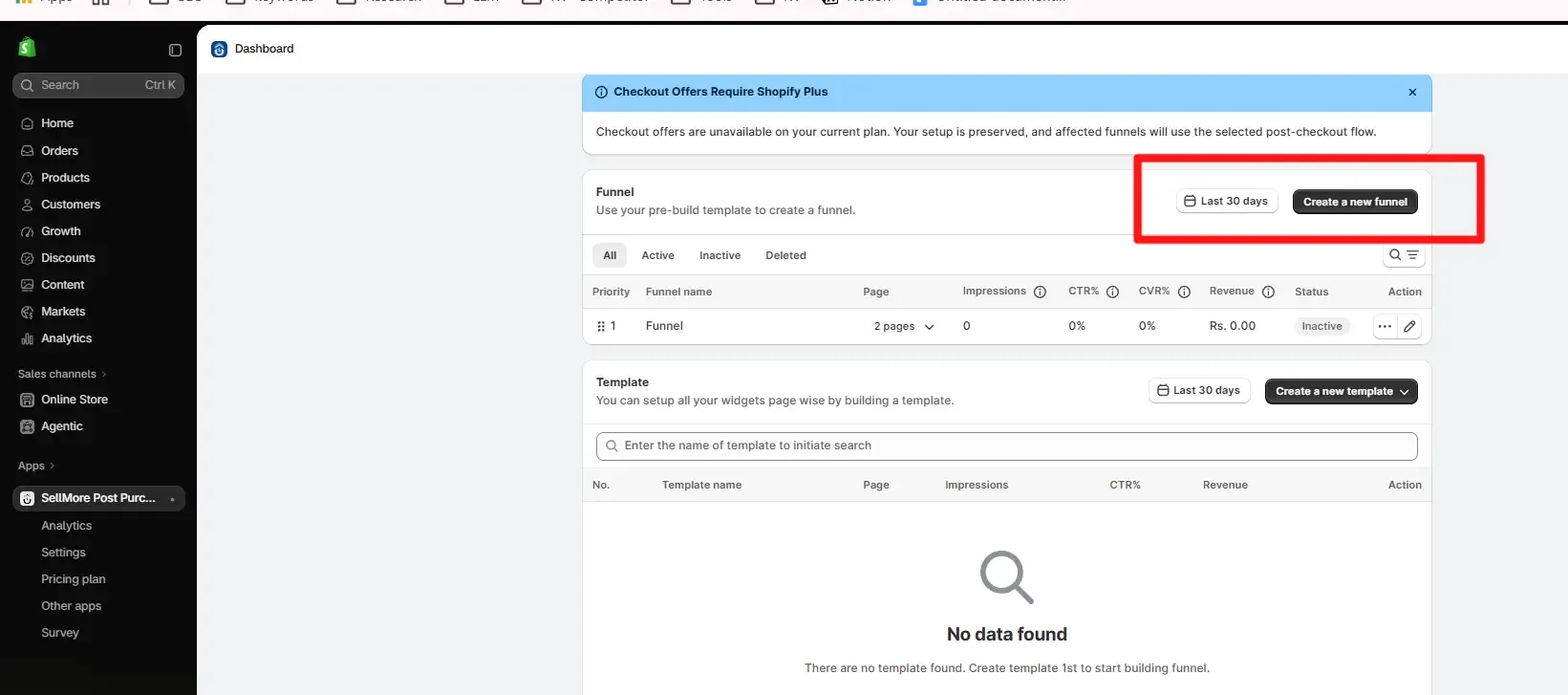Open Content sidebar icon
The width and height of the screenshot is (1568, 695).
coord(27,285)
